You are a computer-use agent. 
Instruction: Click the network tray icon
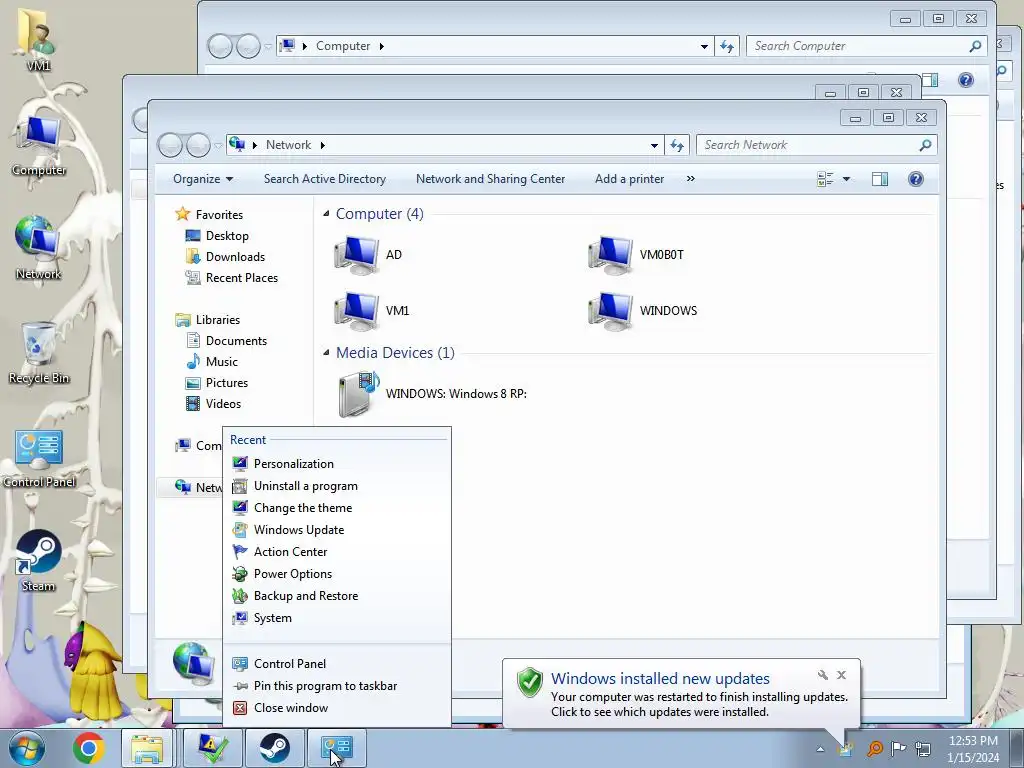[x=923, y=748]
